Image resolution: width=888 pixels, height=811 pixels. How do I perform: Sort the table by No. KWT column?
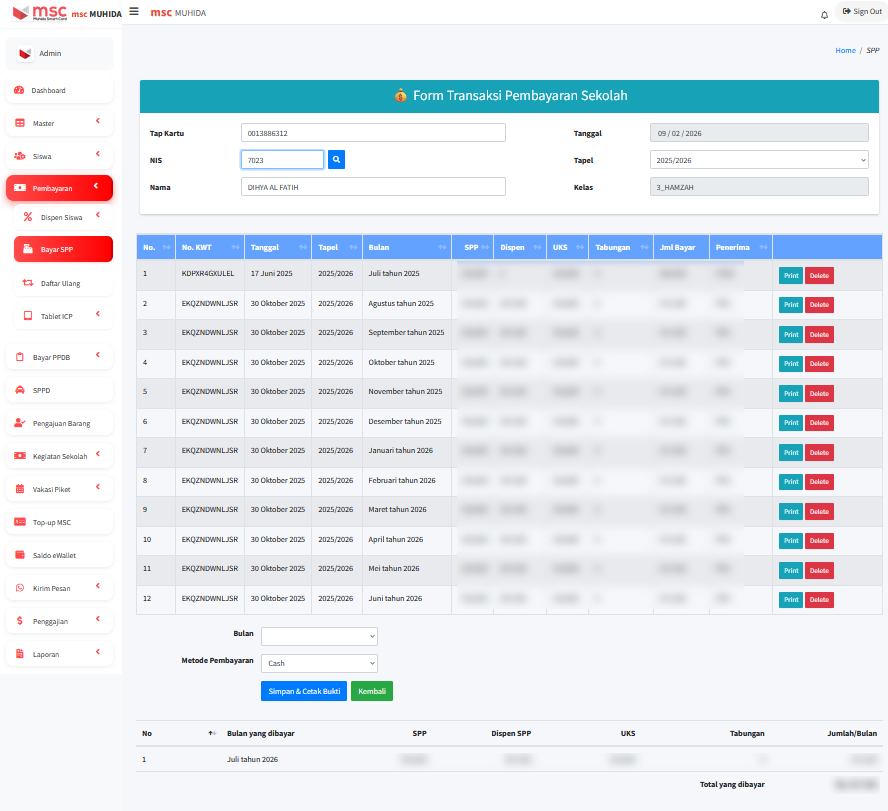tap(208, 247)
